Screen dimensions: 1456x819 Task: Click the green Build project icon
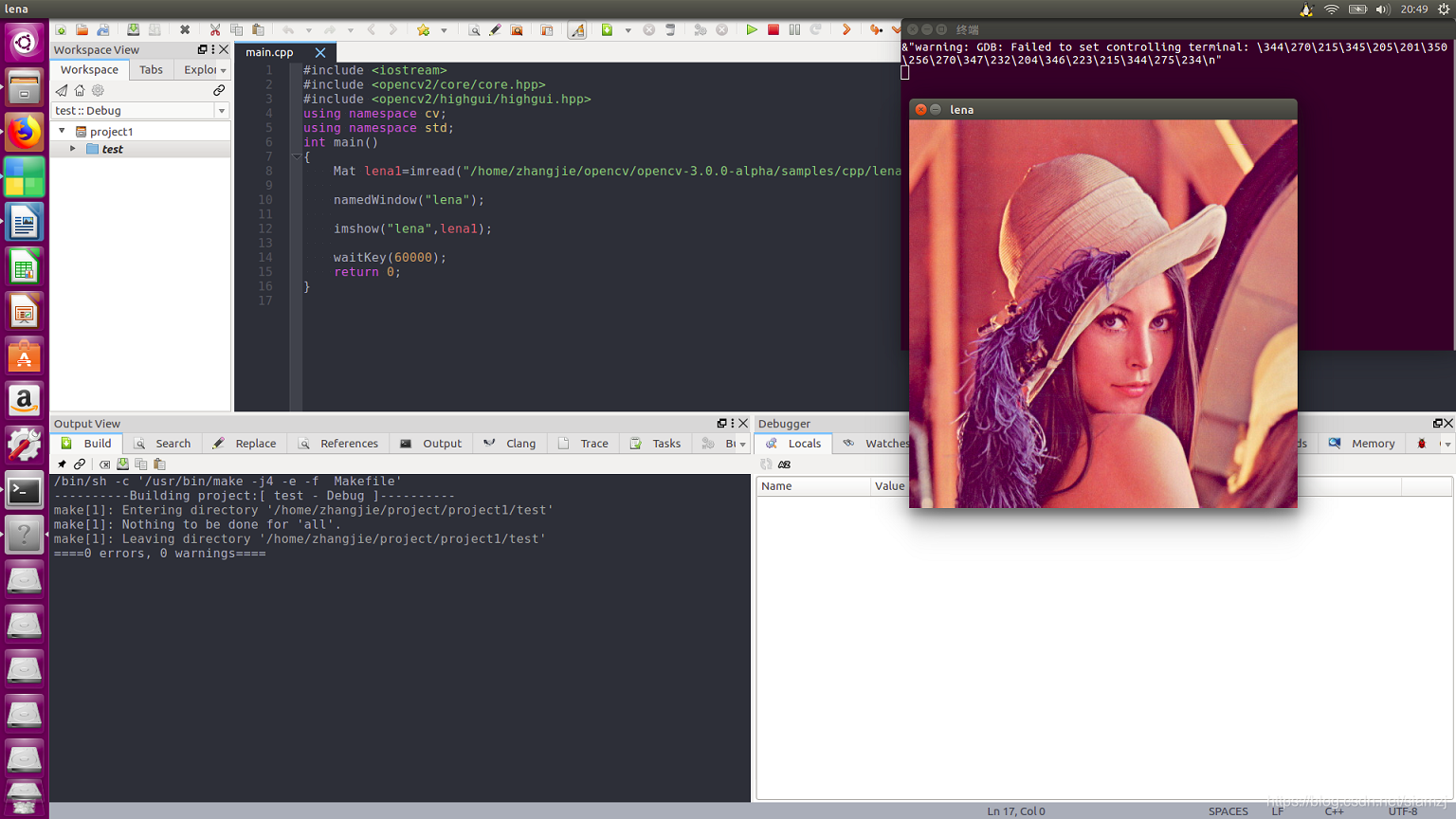(x=608, y=30)
